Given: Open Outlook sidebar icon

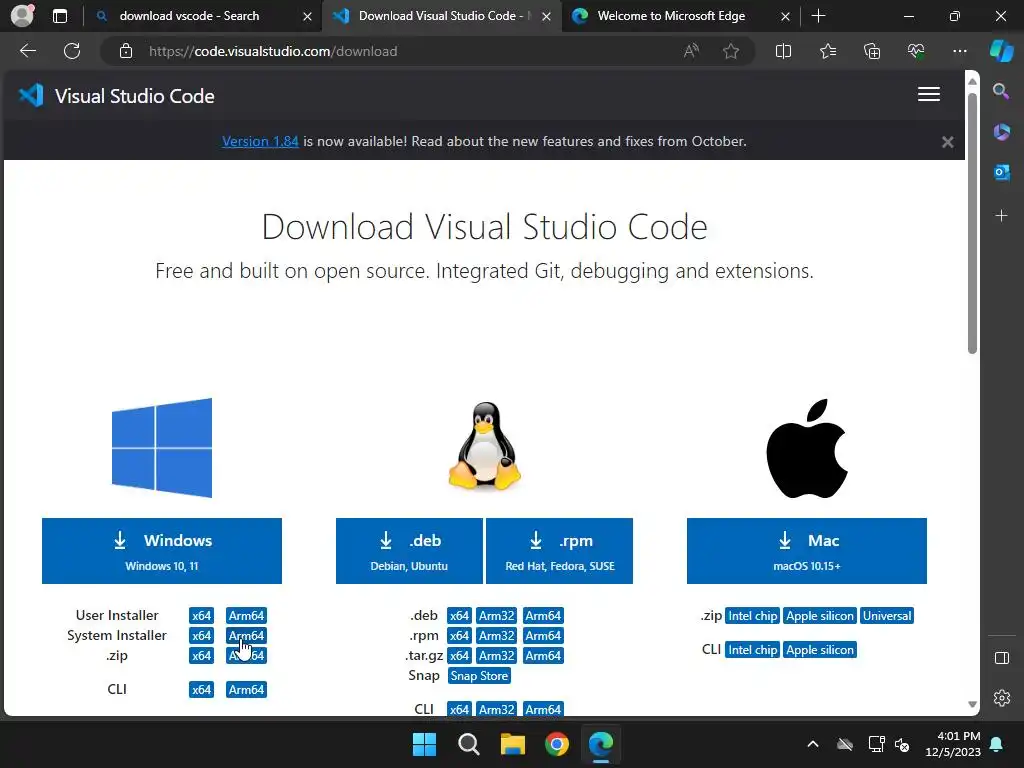Looking at the screenshot, I should click(1001, 172).
